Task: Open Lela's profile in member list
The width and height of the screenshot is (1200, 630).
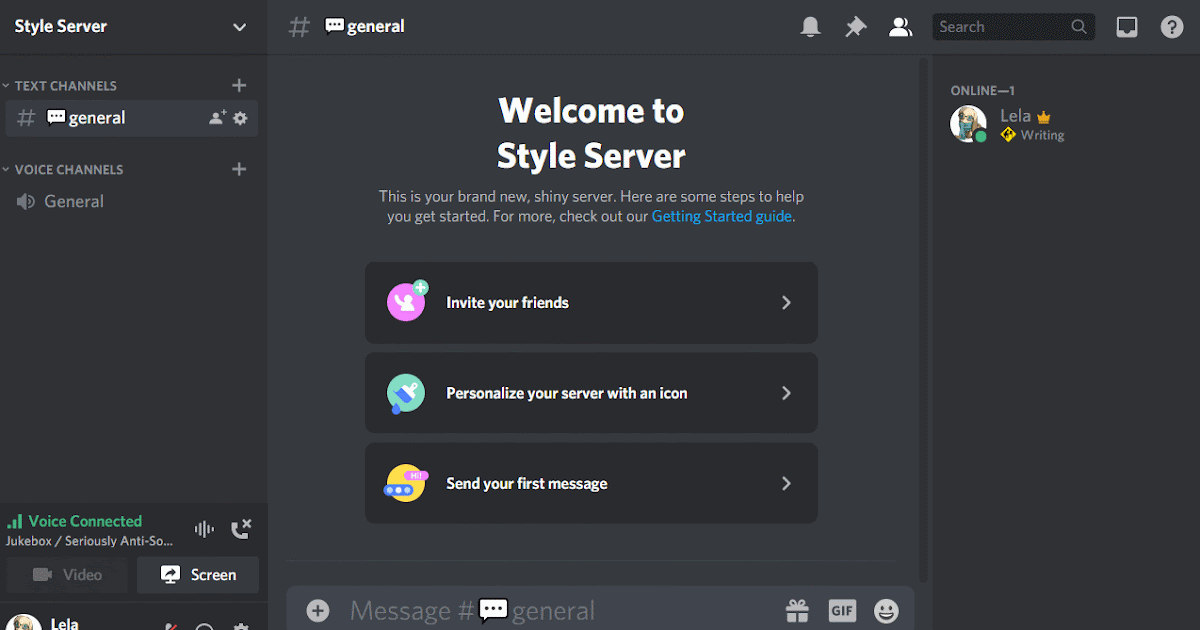Action: coord(1064,124)
